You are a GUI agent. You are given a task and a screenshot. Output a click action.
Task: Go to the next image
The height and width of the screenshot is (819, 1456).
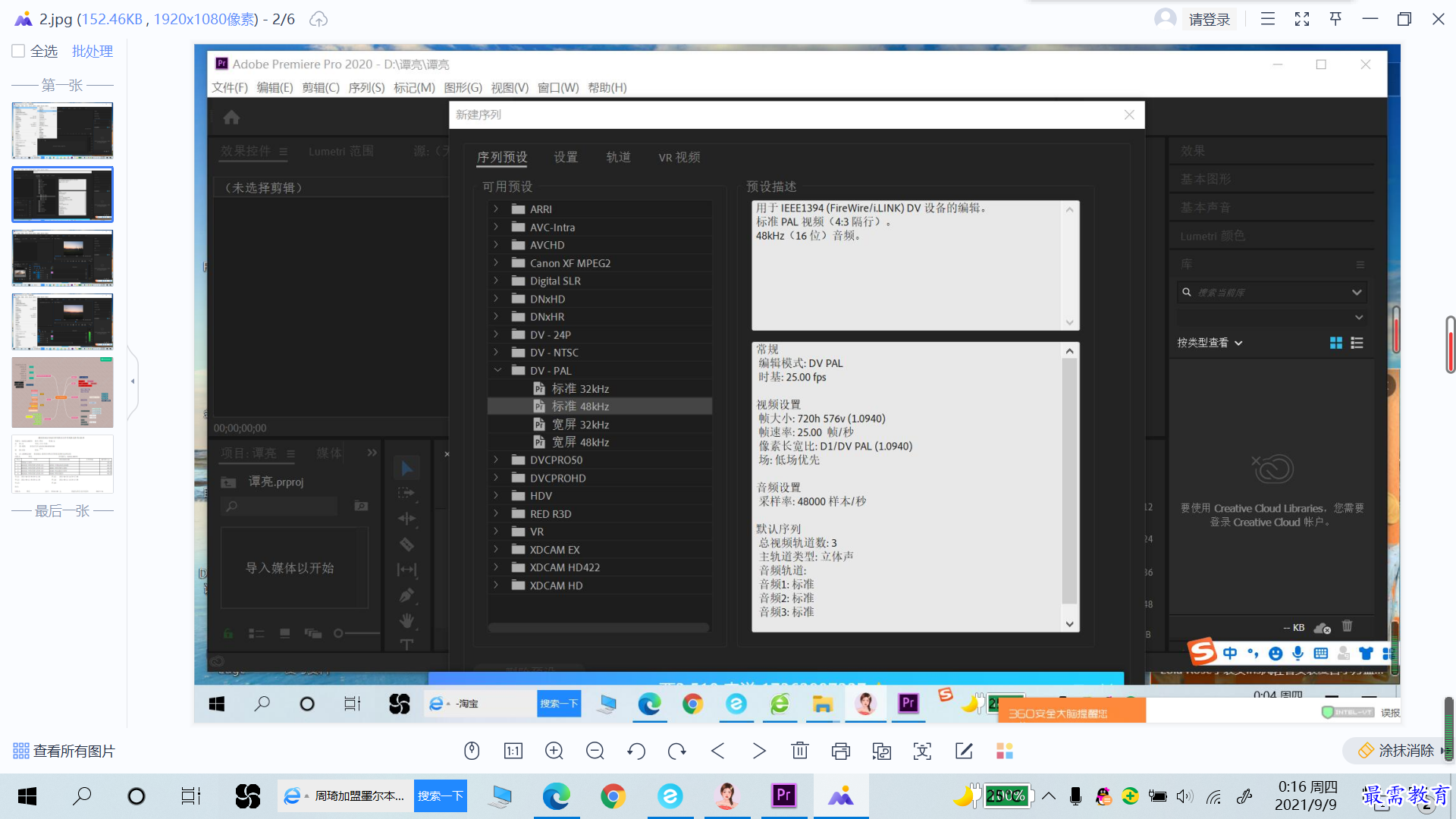pyautogui.click(x=759, y=751)
